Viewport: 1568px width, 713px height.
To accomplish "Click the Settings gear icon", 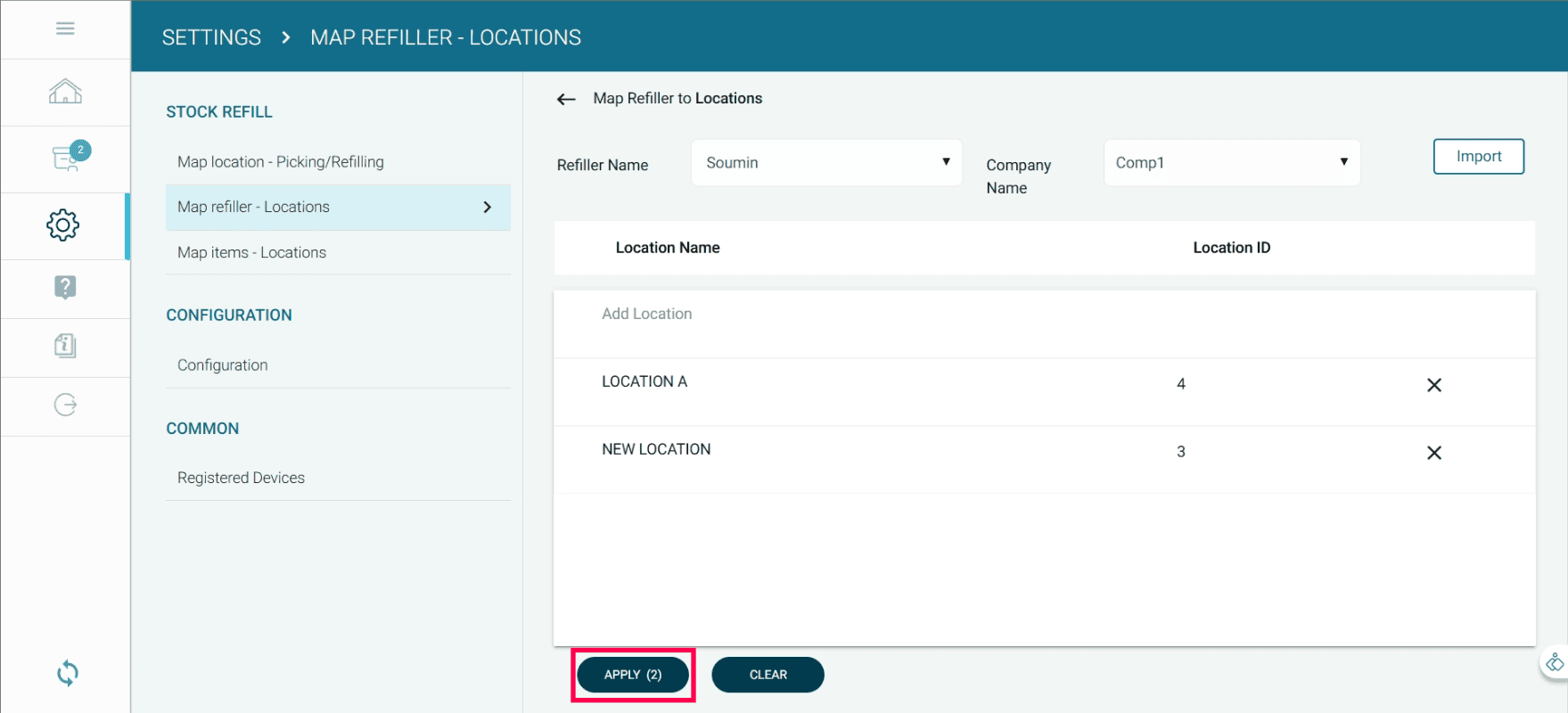I will (x=63, y=225).
